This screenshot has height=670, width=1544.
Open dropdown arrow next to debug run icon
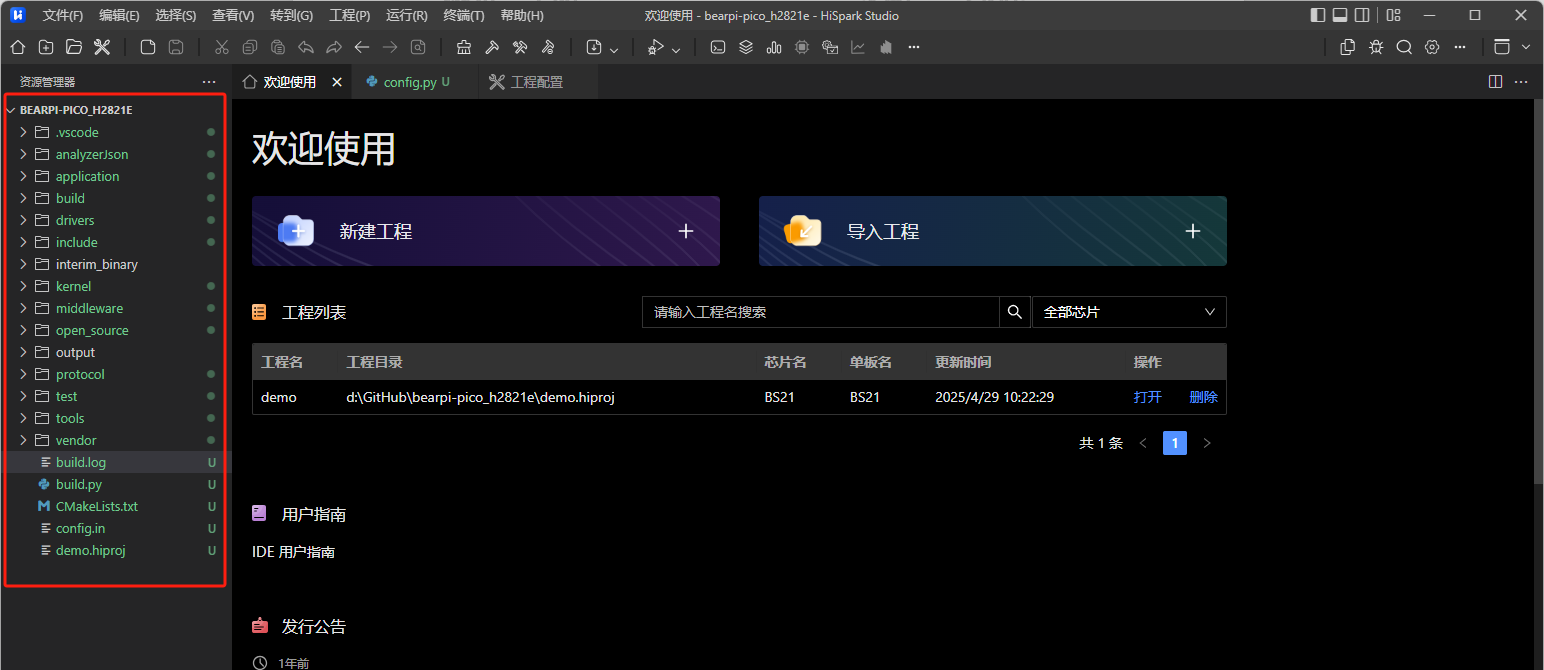676,48
